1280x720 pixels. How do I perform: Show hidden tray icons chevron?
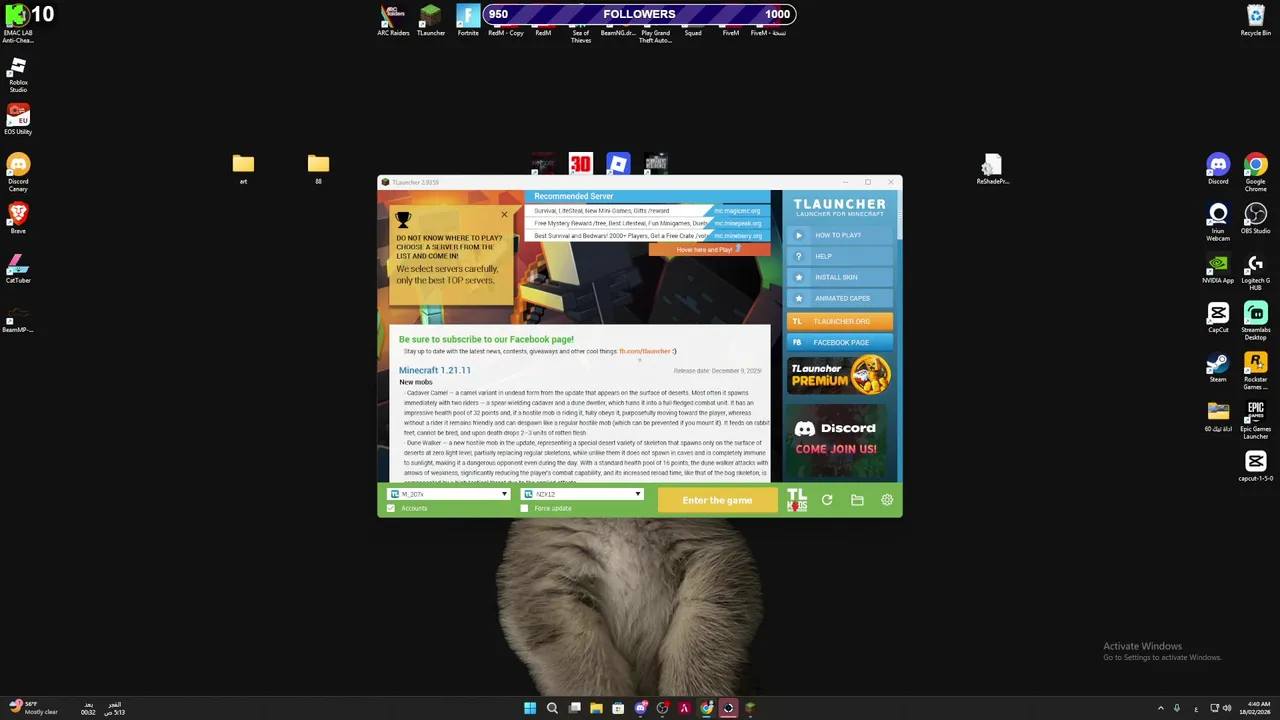tap(1160, 708)
